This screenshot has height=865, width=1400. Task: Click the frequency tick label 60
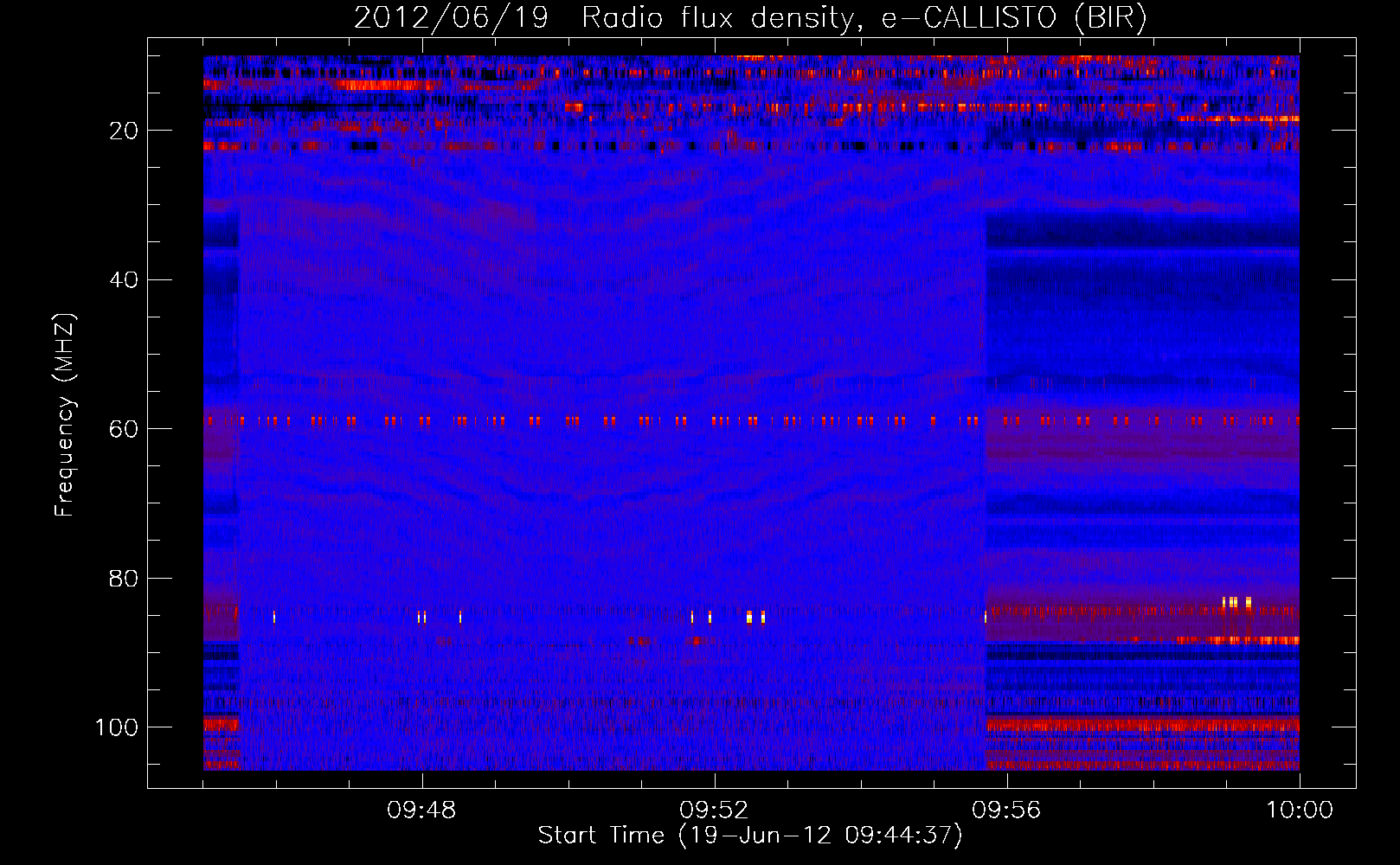125,429
